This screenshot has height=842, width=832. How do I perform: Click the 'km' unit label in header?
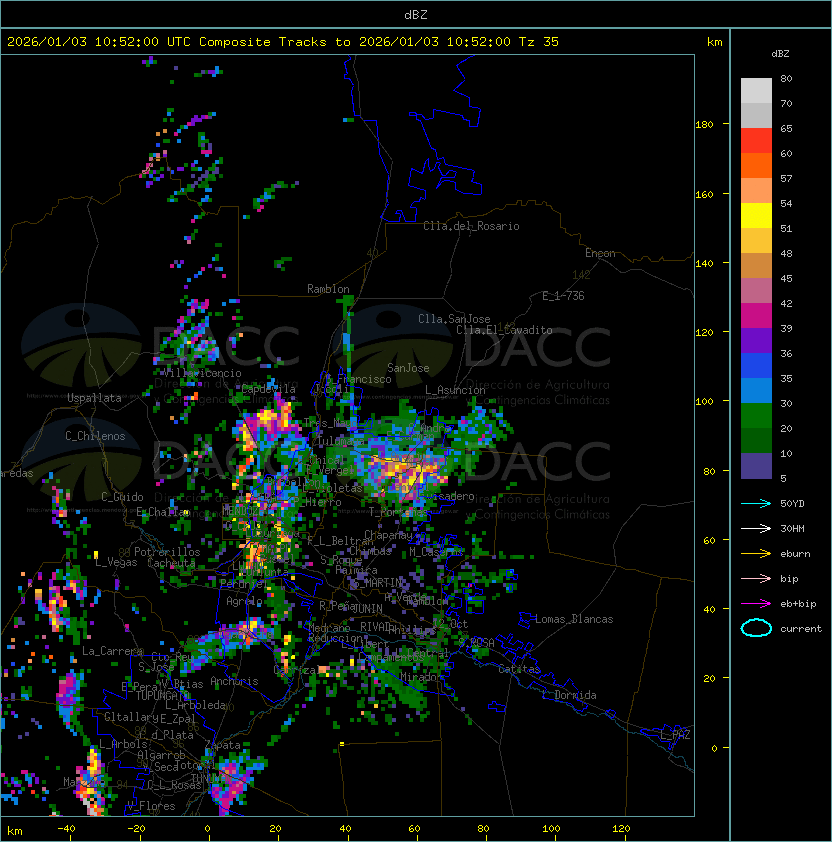tap(714, 42)
